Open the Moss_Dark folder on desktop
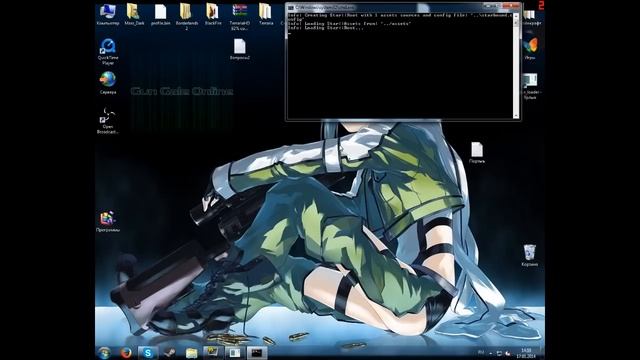The width and height of the screenshot is (640, 360). pos(134,14)
